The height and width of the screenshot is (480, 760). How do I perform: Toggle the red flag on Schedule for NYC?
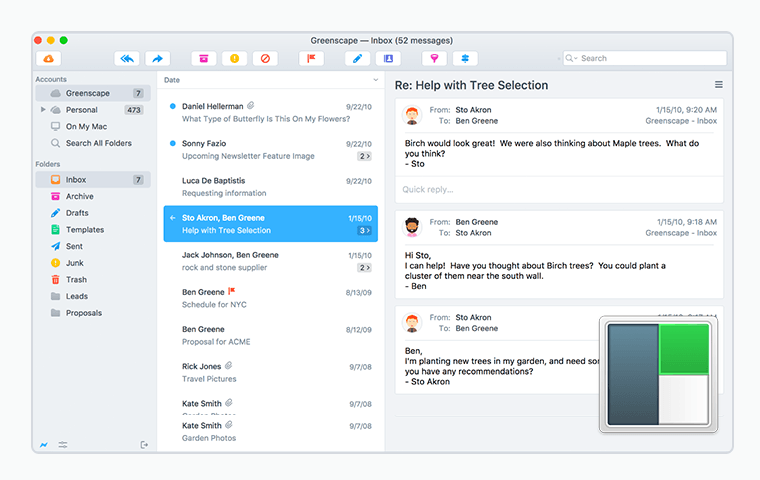tap(232, 291)
